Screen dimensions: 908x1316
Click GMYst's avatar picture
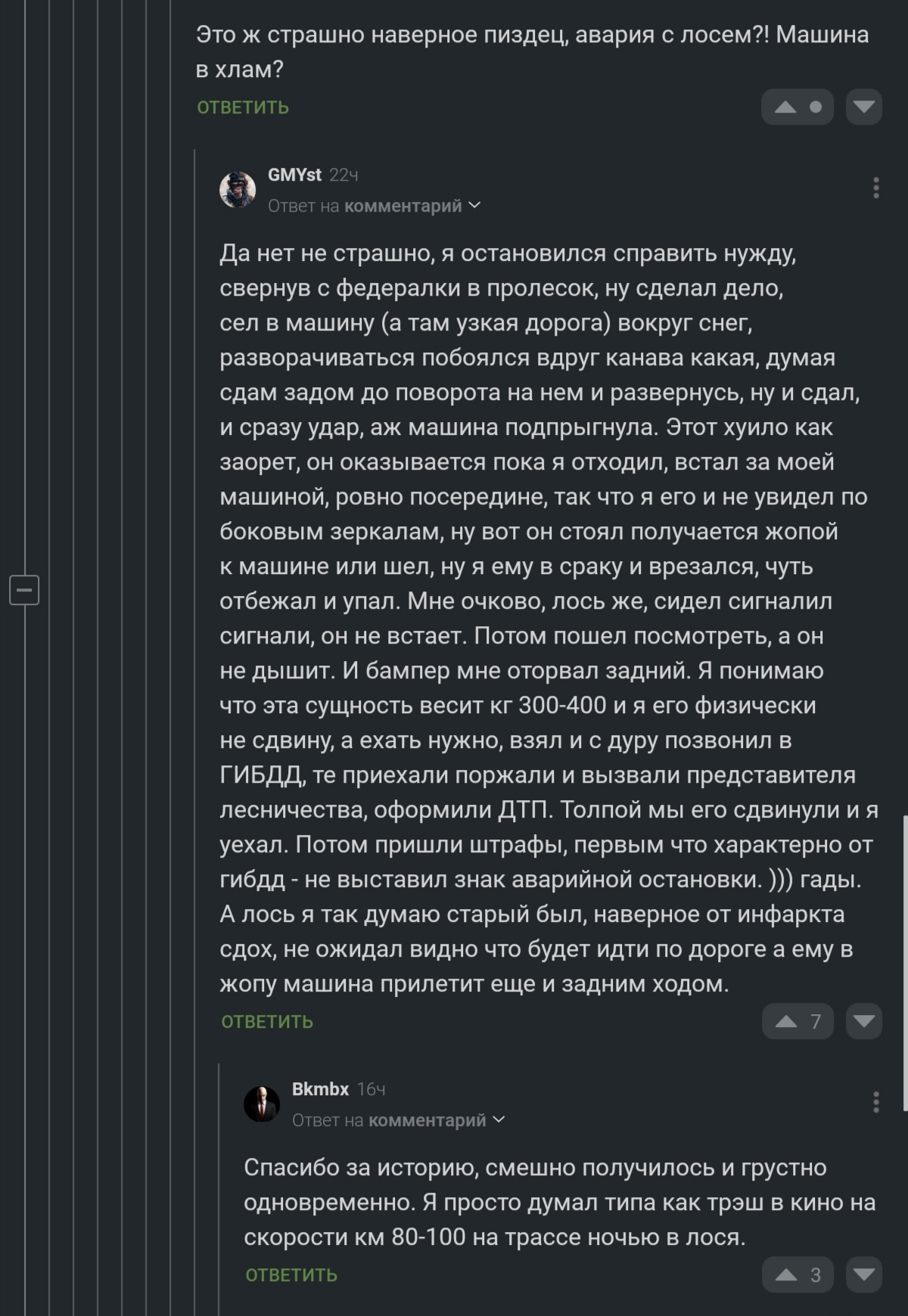coord(238,189)
